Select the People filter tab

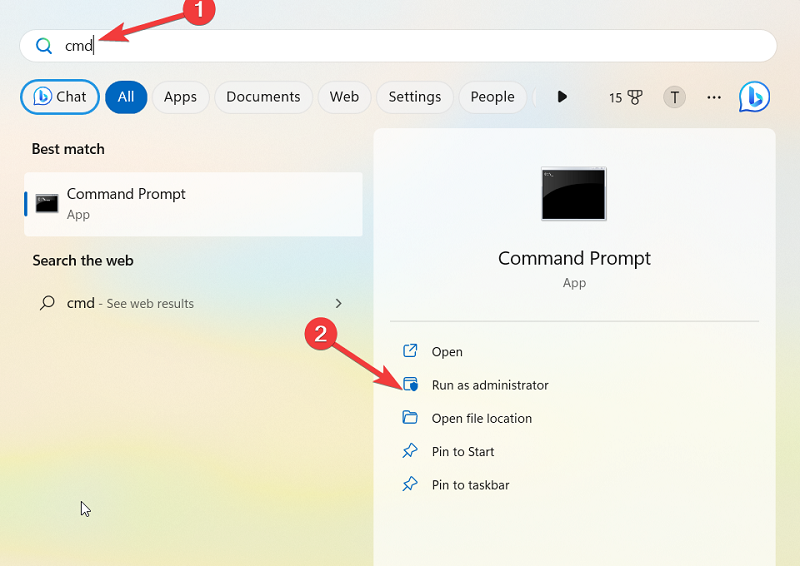click(492, 97)
